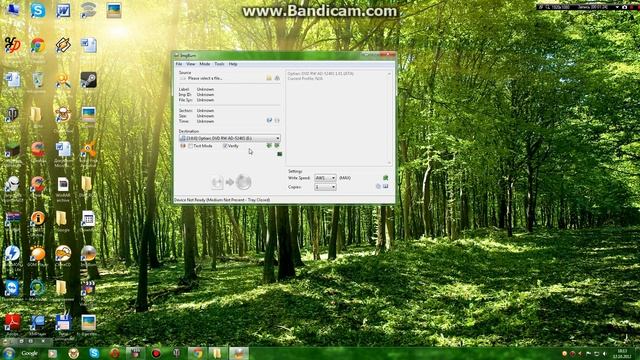Image resolution: width=640 pixels, height=360 pixels.
Task: Open the Tools menu in ImgBurn
Action: 219,64
